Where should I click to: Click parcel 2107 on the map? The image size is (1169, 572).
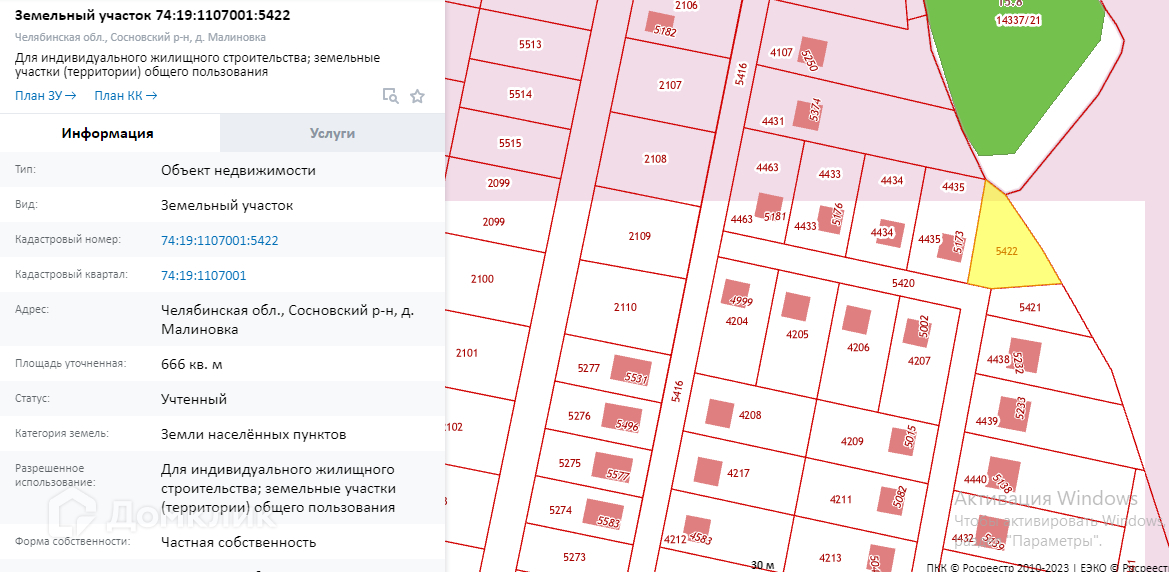(670, 85)
